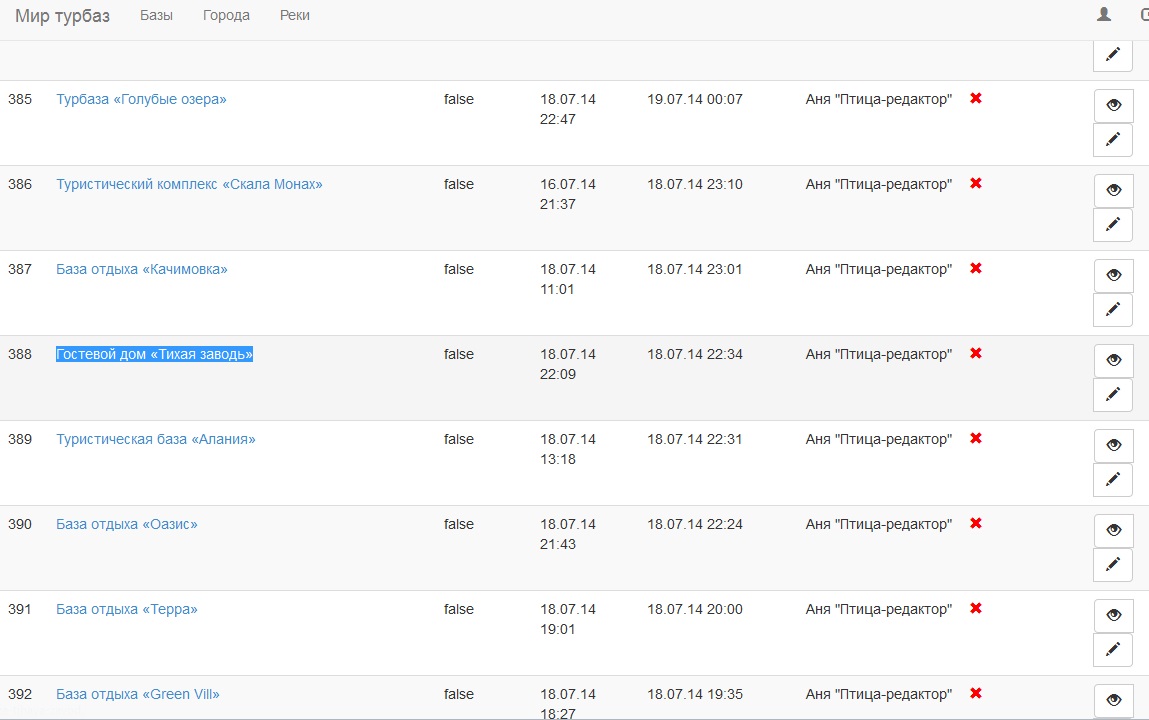Go to the «Реки» navigation item
The width and height of the screenshot is (1149, 720).
[x=295, y=16]
